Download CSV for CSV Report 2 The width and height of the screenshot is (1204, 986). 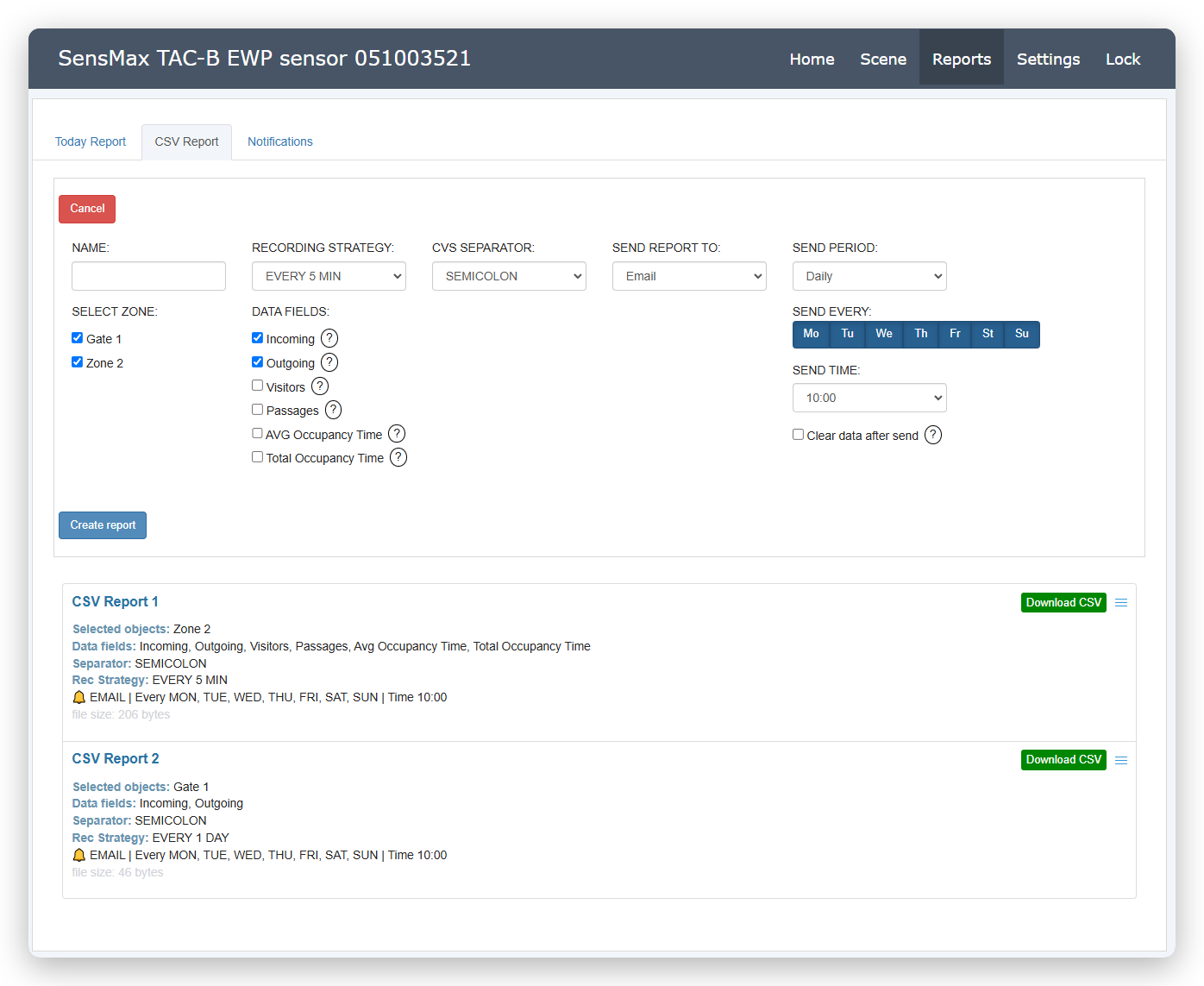1063,760
